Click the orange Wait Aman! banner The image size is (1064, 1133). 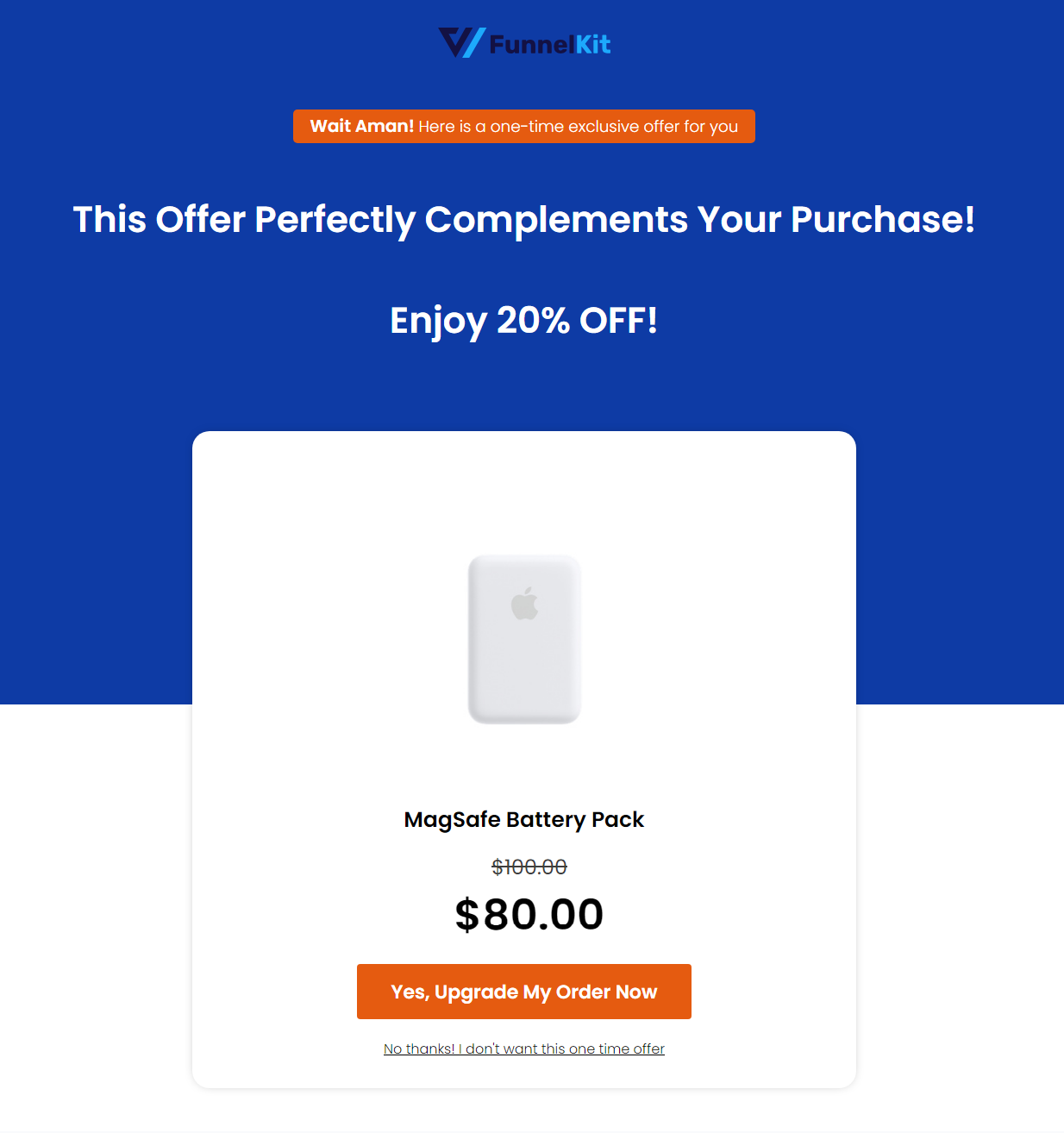click(x=524, y=126)
